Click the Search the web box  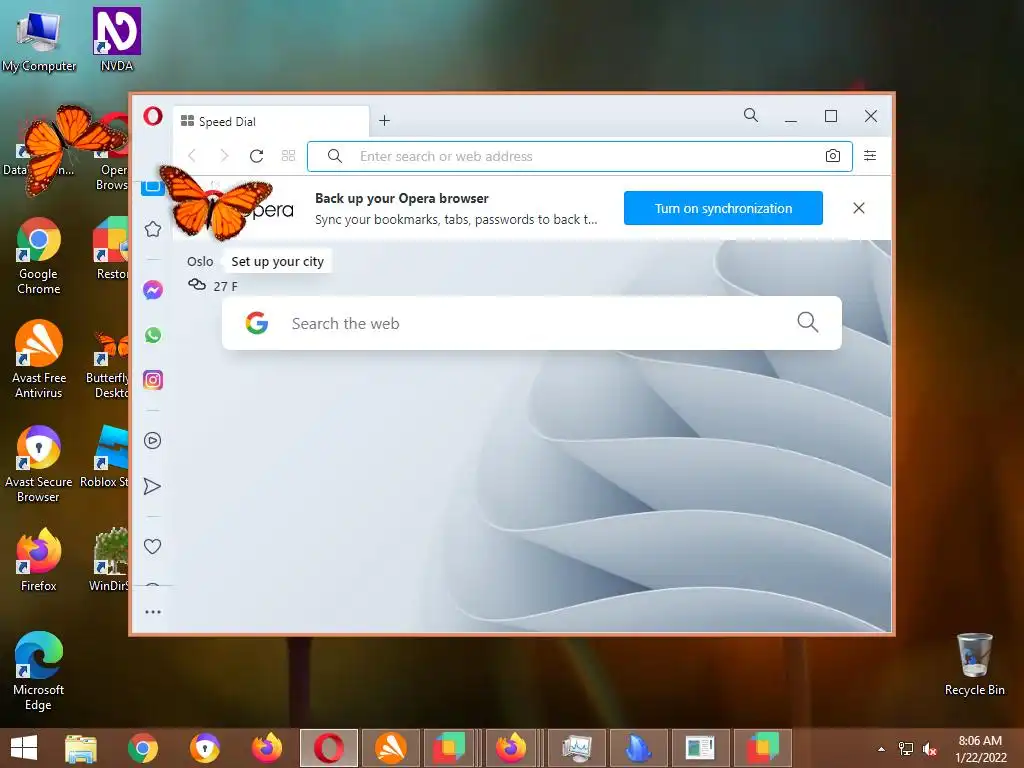(x=532, y=323)
